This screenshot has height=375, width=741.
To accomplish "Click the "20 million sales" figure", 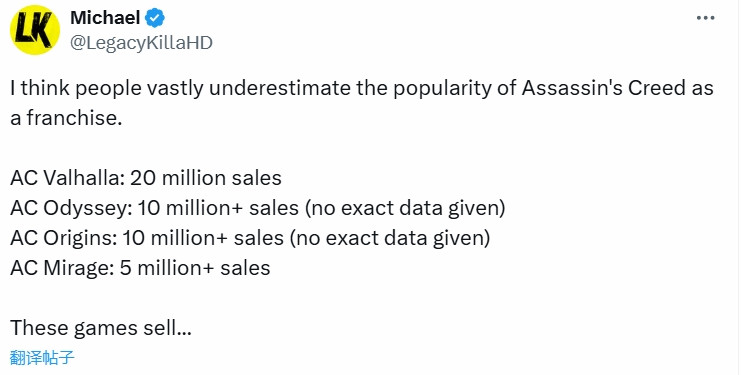I will pos(206,178).
